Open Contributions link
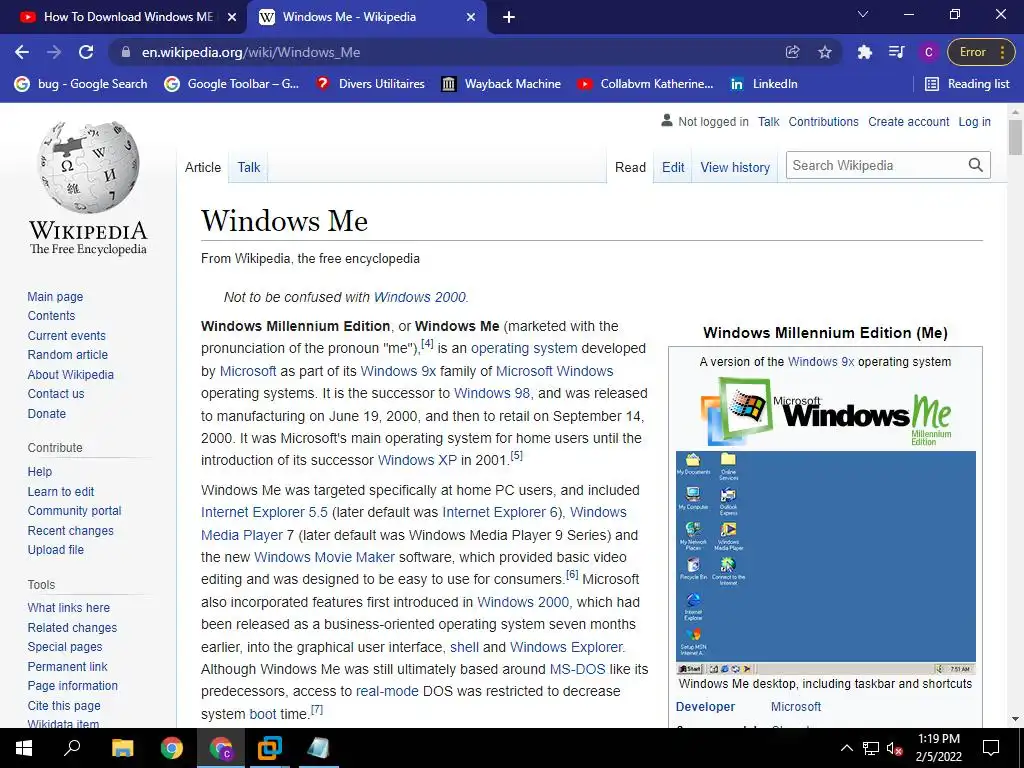The image size is (1024, 768). (x=824, y=121)
